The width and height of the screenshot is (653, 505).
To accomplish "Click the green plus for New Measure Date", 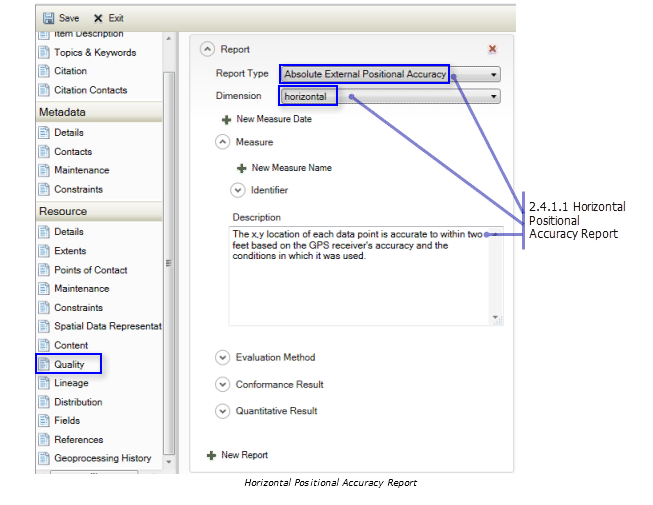I will pos(226,120).
